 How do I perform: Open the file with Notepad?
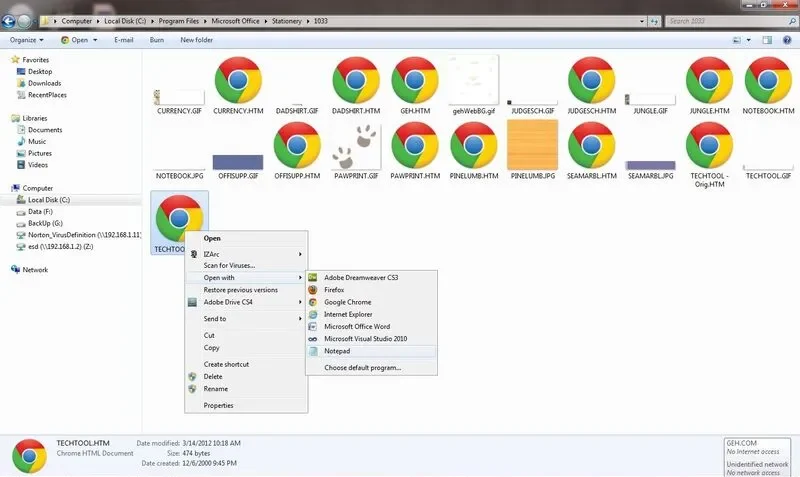(x=371, y=351)
